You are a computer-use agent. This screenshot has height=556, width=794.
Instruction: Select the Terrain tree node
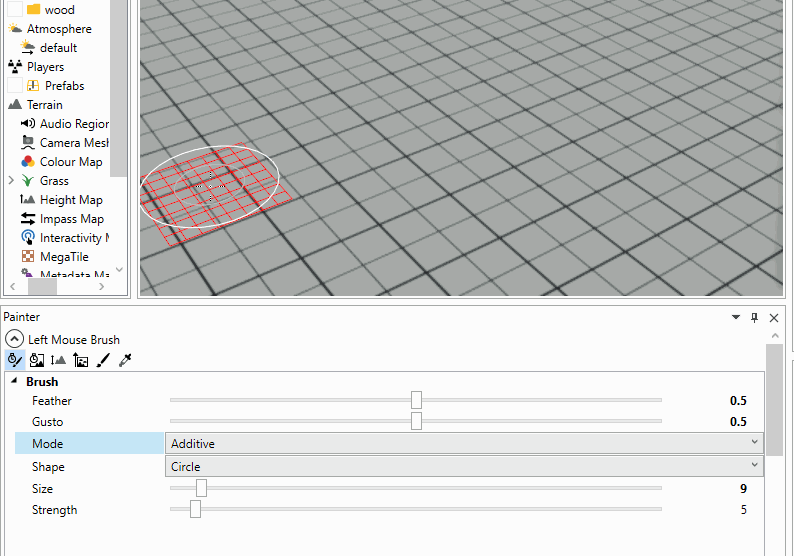[45, 105]
